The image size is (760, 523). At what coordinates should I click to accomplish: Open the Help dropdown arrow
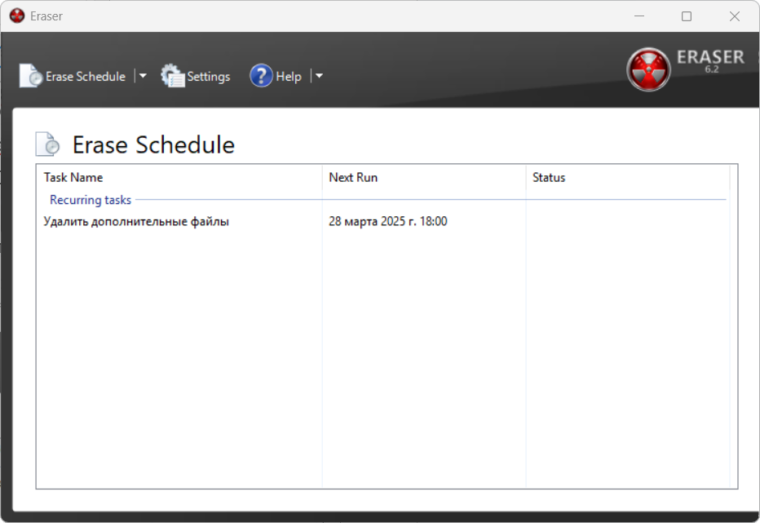pyautogui.click(x=319, y=76)
